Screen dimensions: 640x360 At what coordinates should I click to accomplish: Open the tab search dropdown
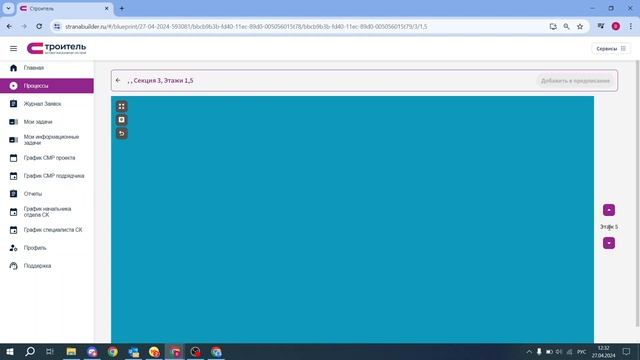coord(8,8)
